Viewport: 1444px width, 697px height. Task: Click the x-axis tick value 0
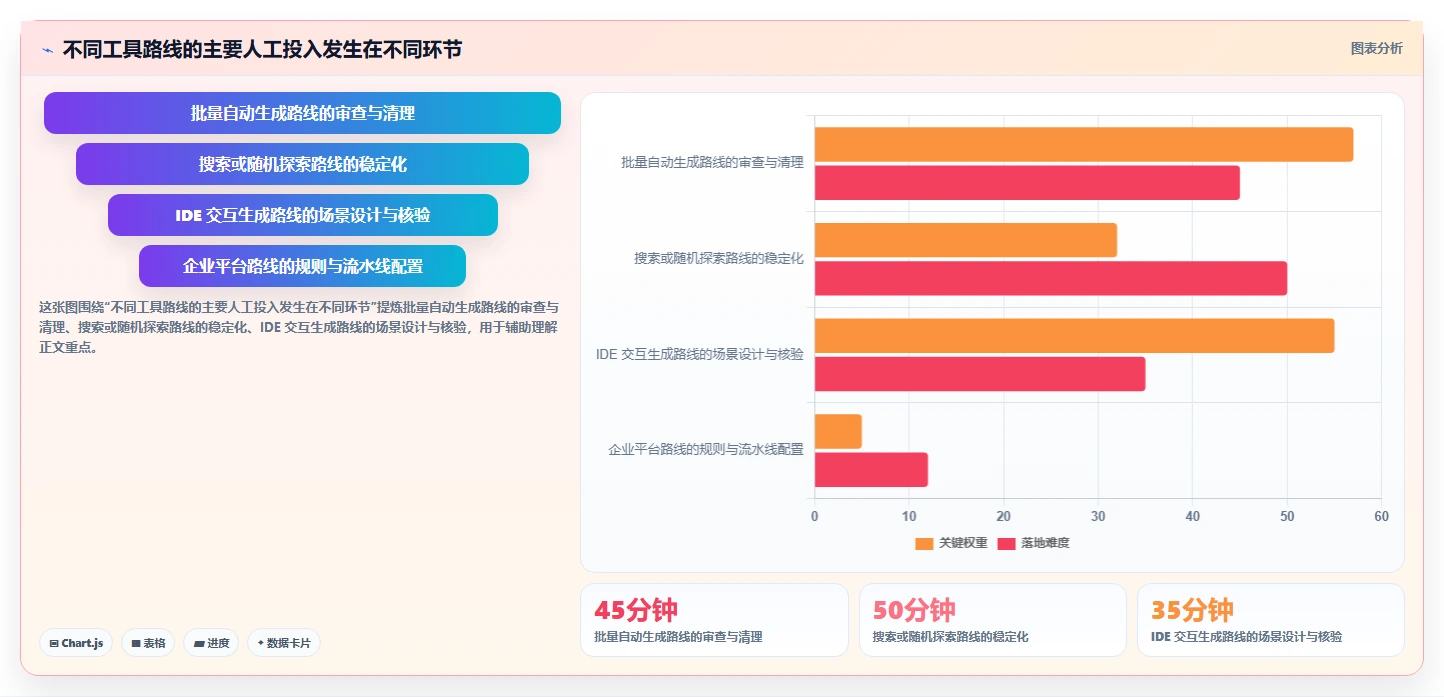(814, 516)
